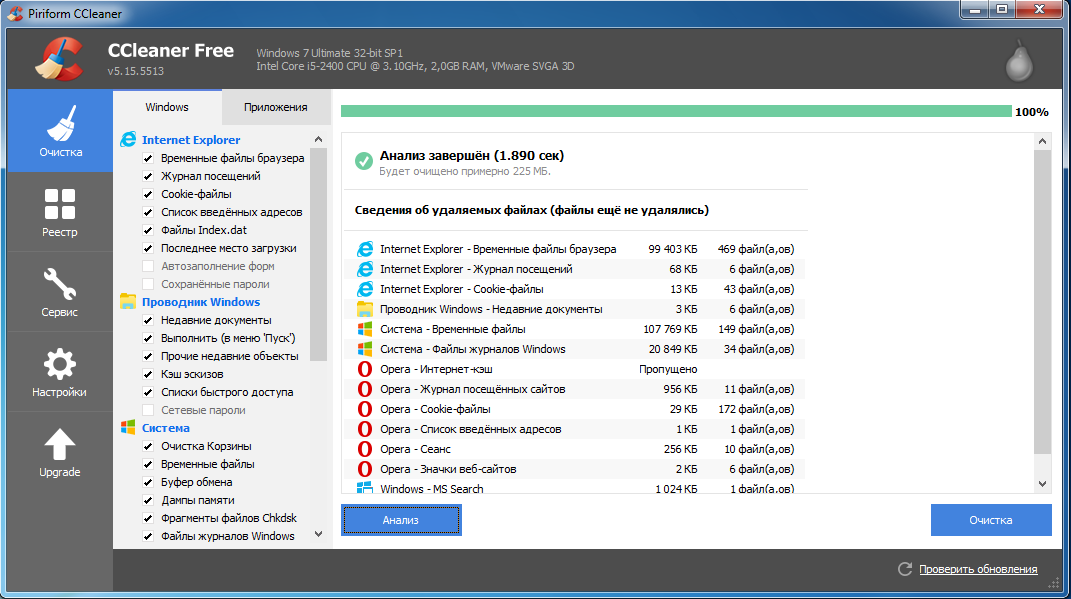
Task: Open the Очистка cleaner section
Action: pos(60,131)
